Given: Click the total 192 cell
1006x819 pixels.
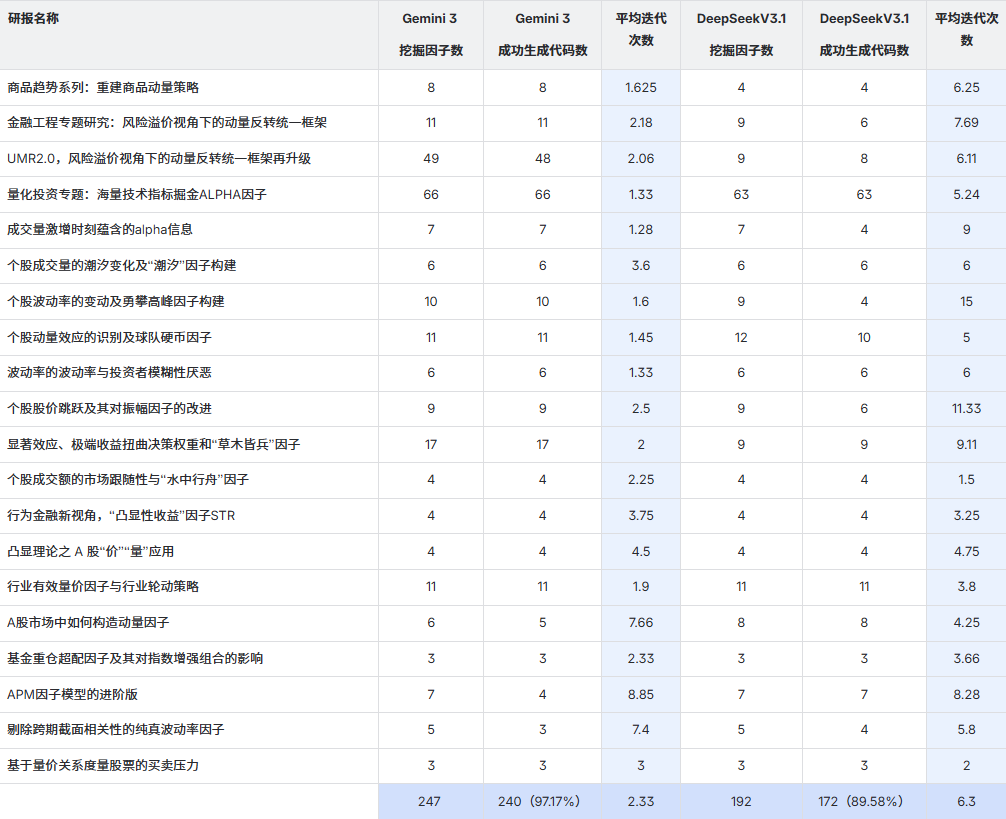Looking at the screenshot, I should click(x=741, y=802).
